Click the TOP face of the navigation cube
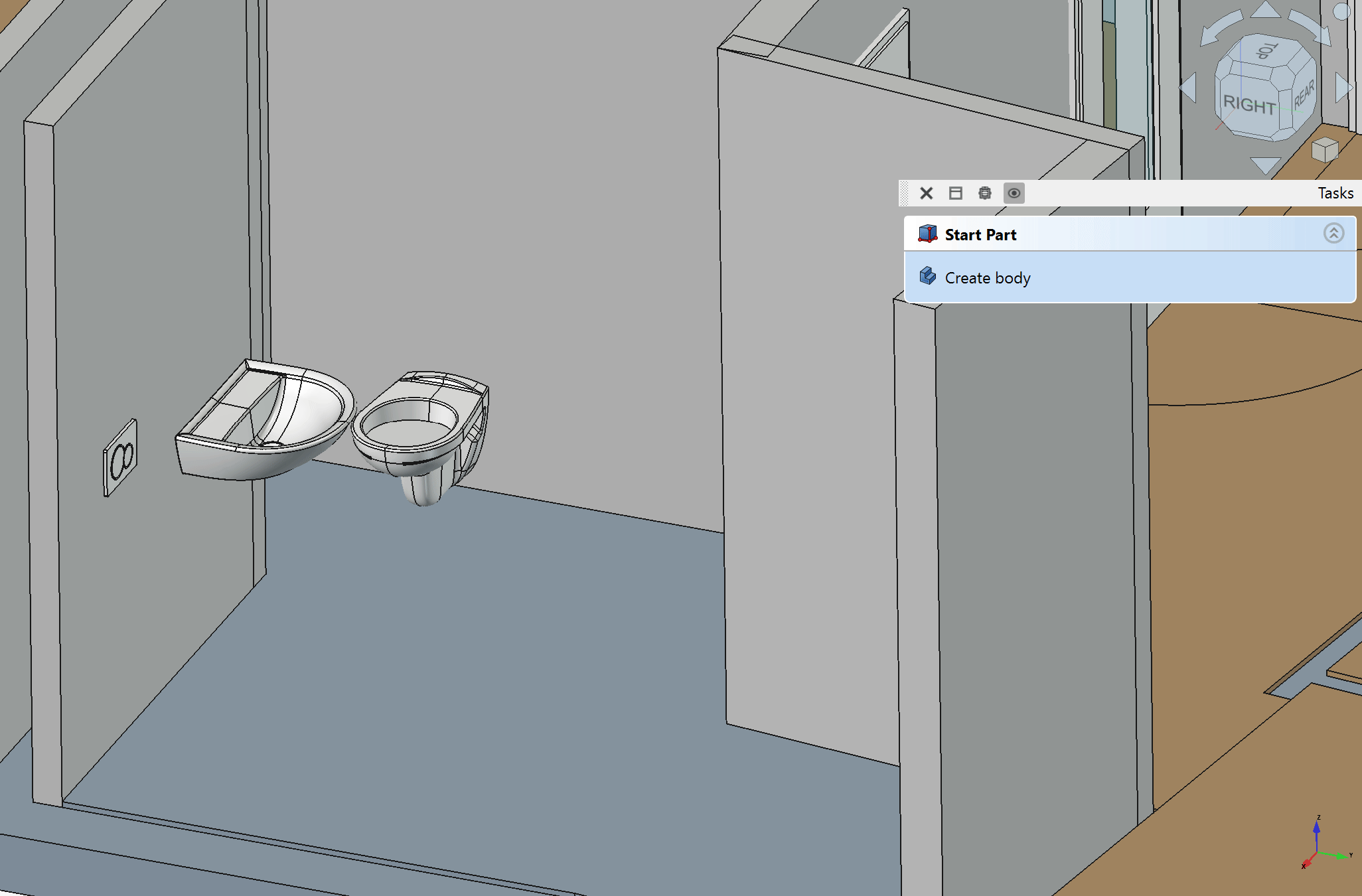The width and height of the screenshot is (1362, 896). pyautogui.click(x=1268, y=51)
